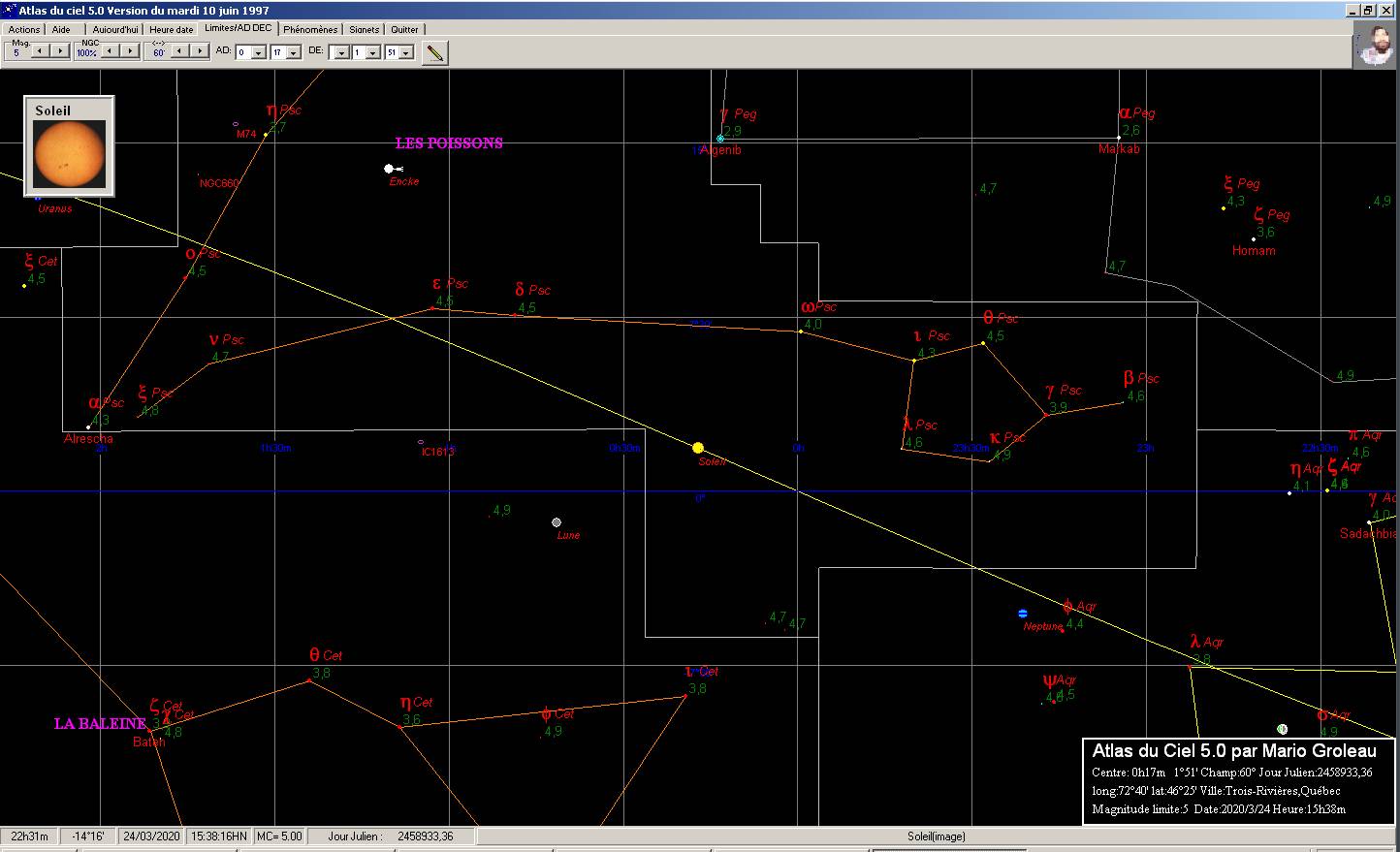Open the Phénomènes tab

tap(310, 30)
